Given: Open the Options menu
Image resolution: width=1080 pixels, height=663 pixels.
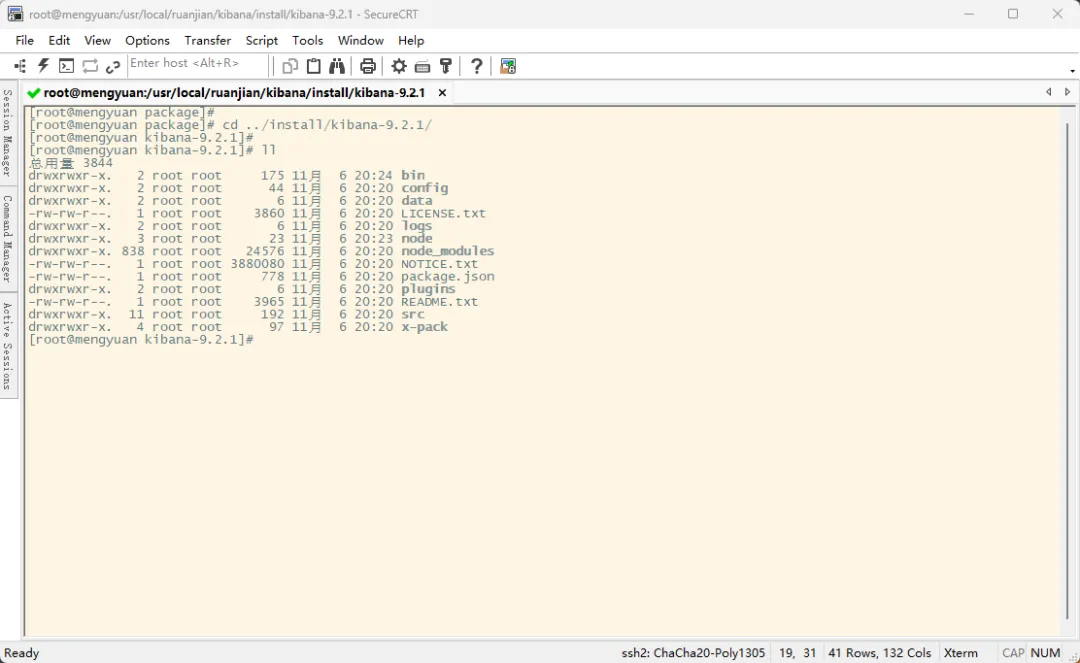Looking at the screenshot, I should click(147, 41).
